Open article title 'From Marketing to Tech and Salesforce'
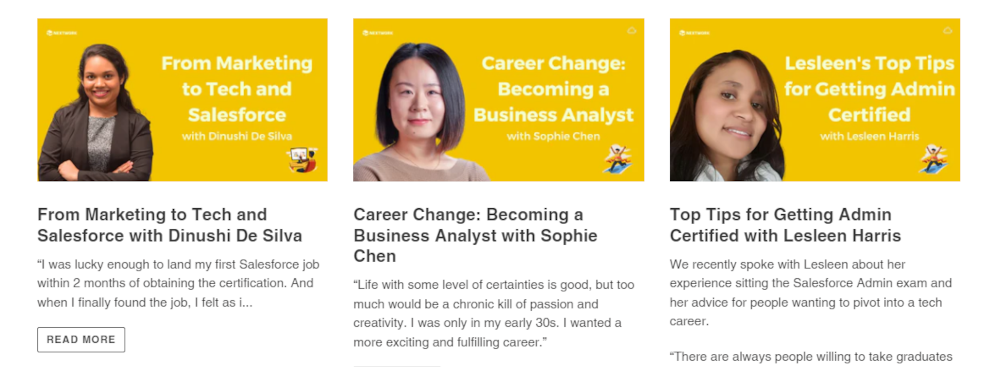The image size is (1000, 367). (x=170, y=225)
